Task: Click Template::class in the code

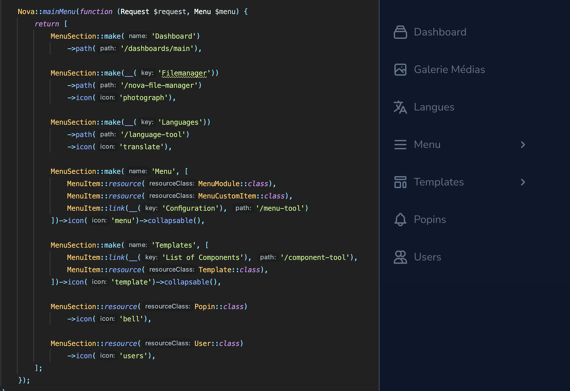Action: 229,270
